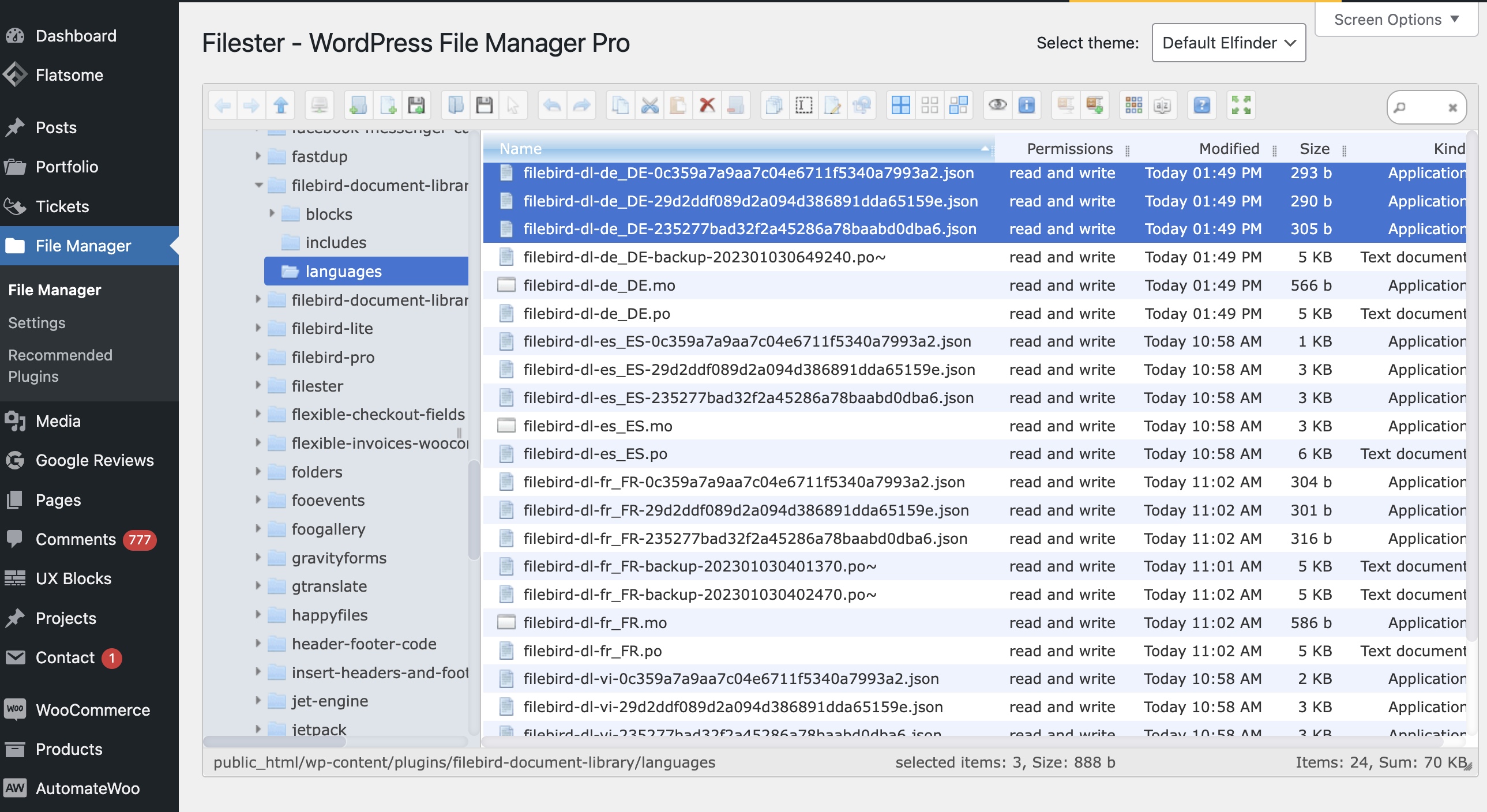Click the go to parent folder arrow

tap(281, 105)
